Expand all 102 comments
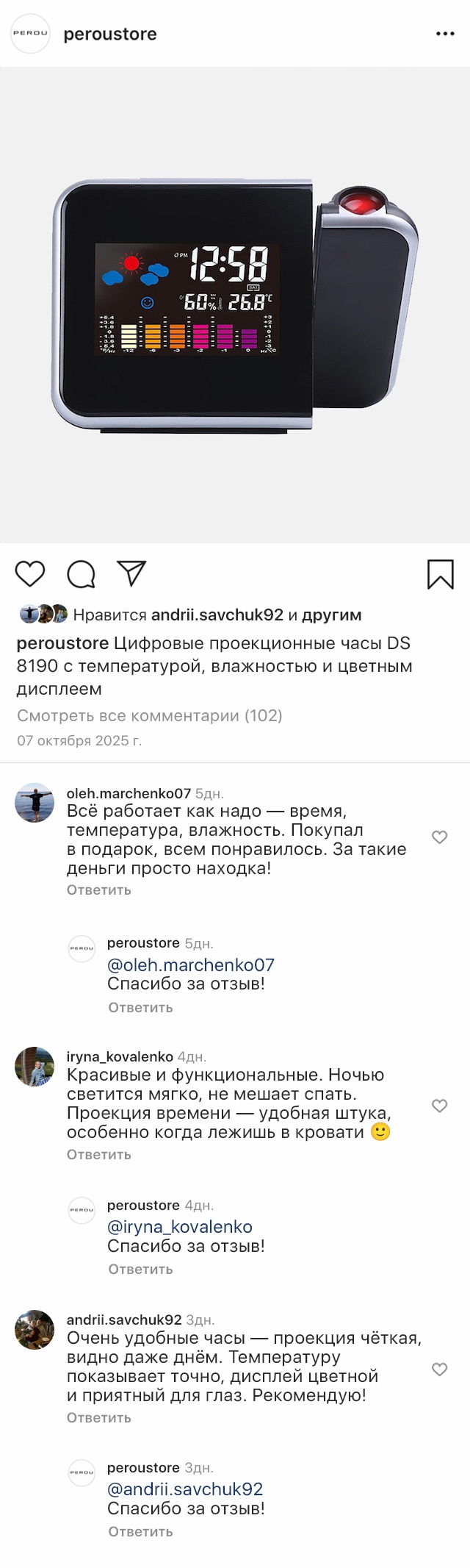 (150, 715)
